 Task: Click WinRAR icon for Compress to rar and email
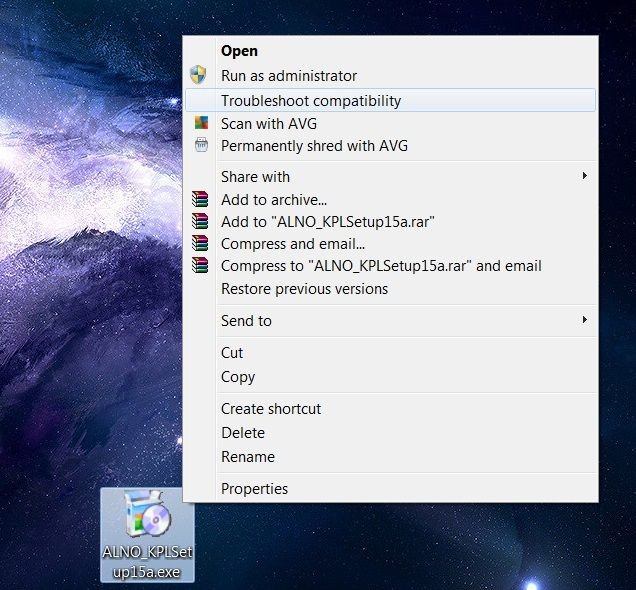pyautogui.click(x=201, y=266)
